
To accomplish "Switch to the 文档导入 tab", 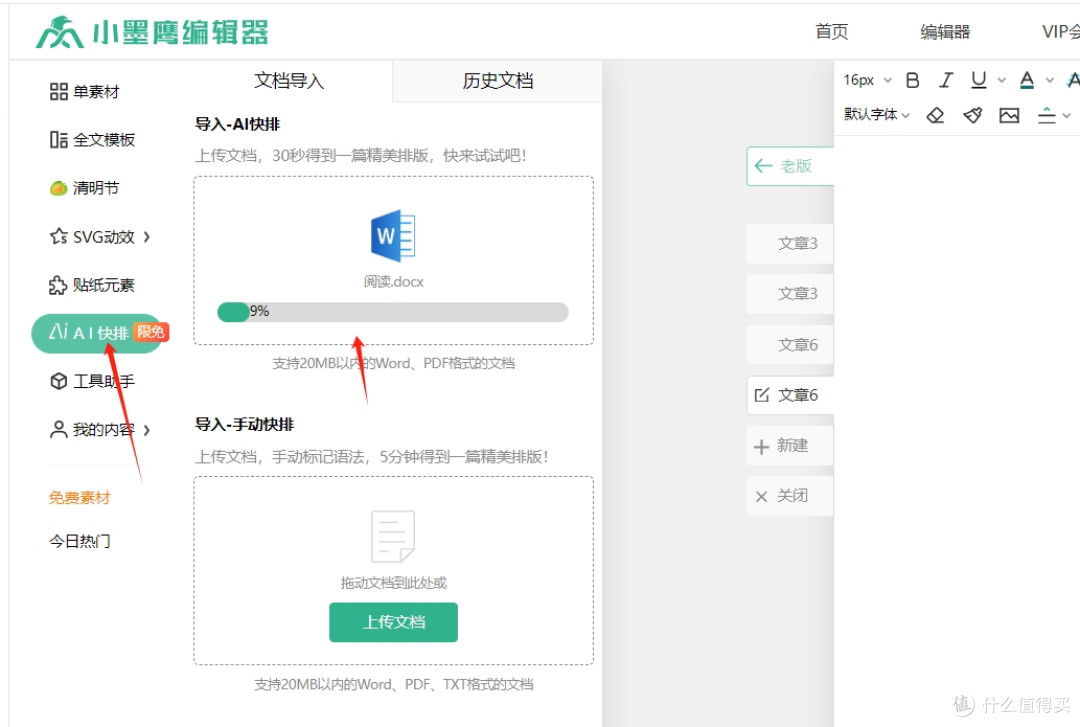I will [x=289, y=81].
